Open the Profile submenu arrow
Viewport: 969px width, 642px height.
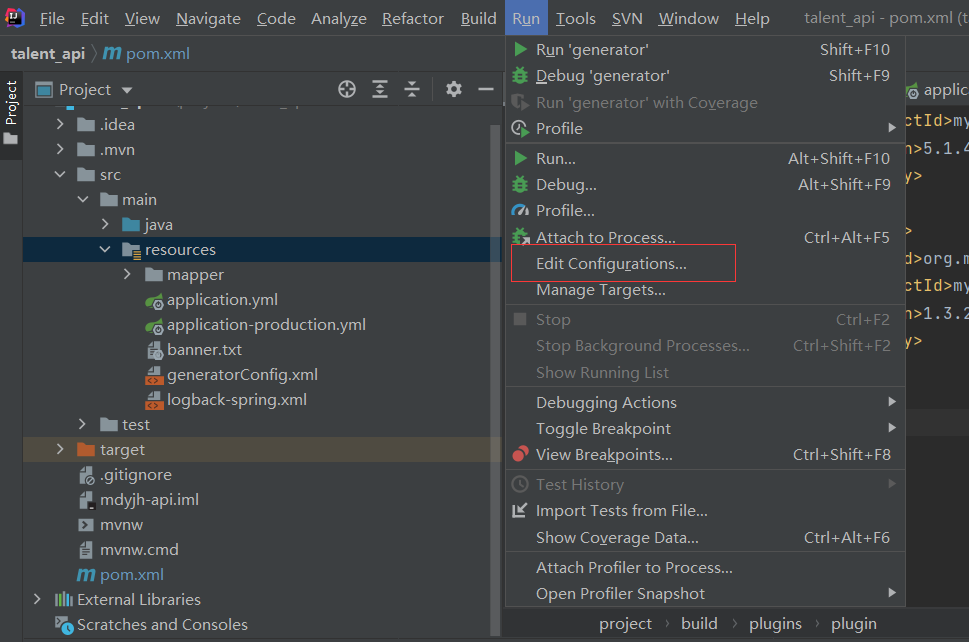[x=893, y=128]
